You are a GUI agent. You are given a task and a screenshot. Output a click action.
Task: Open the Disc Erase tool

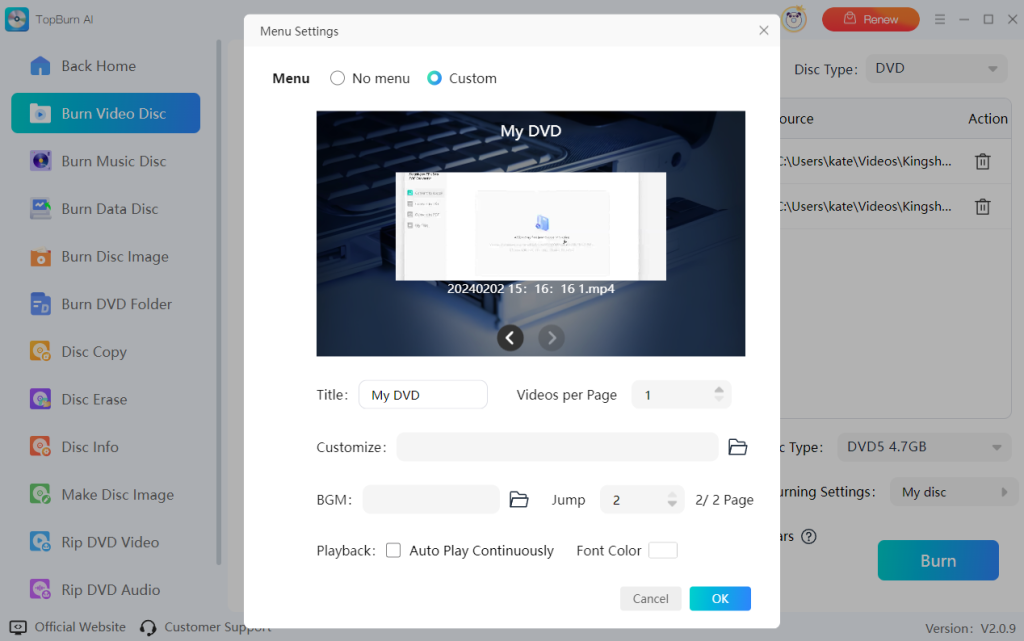tap(90, 399)
